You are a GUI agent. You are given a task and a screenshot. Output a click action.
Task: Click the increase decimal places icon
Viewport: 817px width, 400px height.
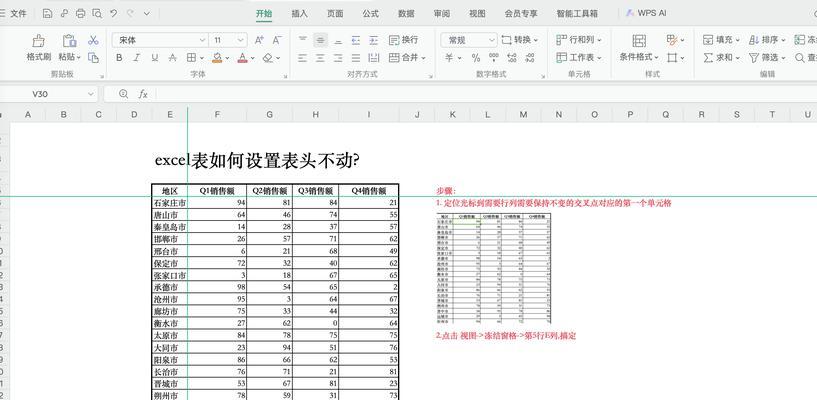tap(512, 57)
